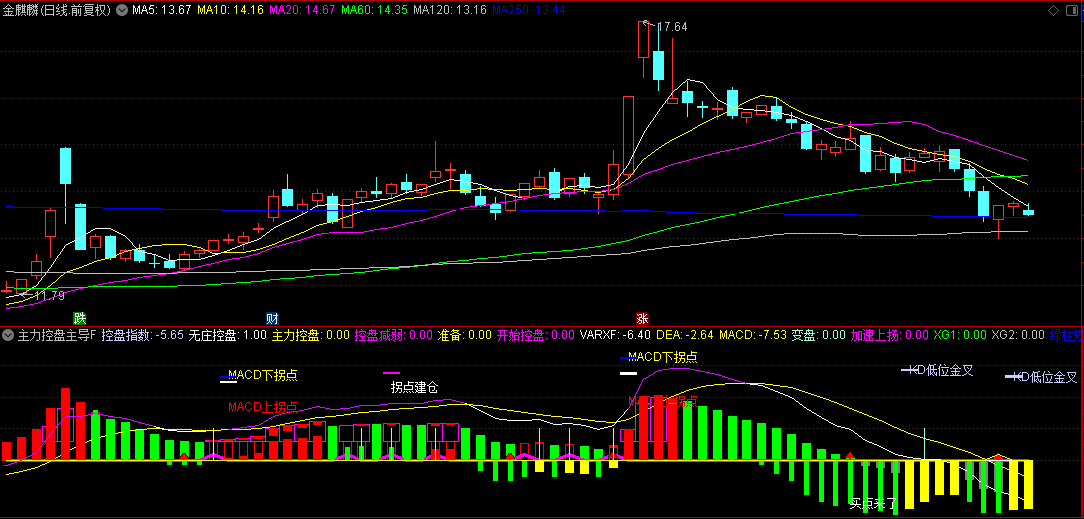Click the 变盘: 0.00 value

[x=819, y=336]
